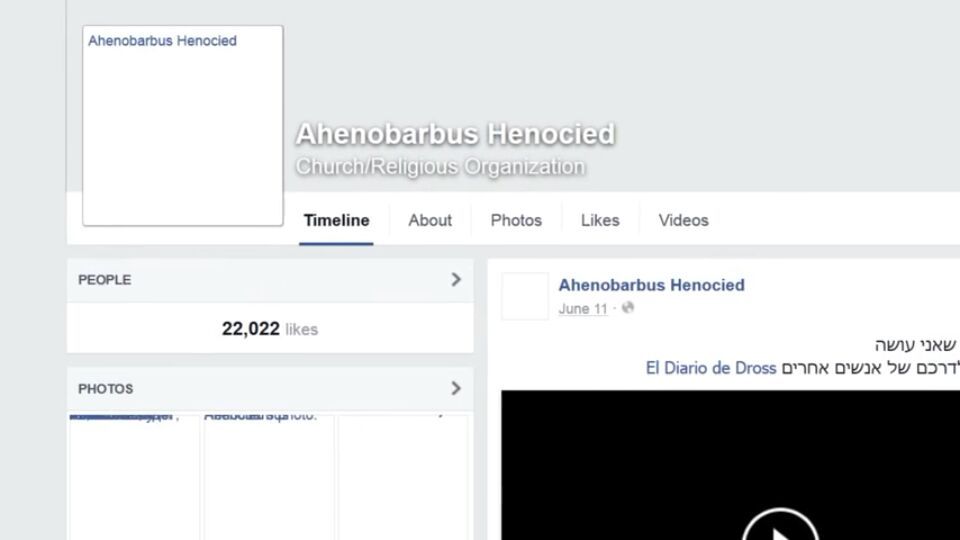Open the June 11 post timestamp

(583, 309)
